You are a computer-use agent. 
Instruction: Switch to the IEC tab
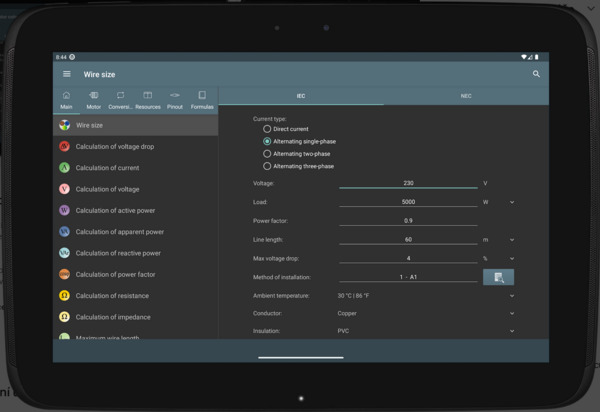301,96
